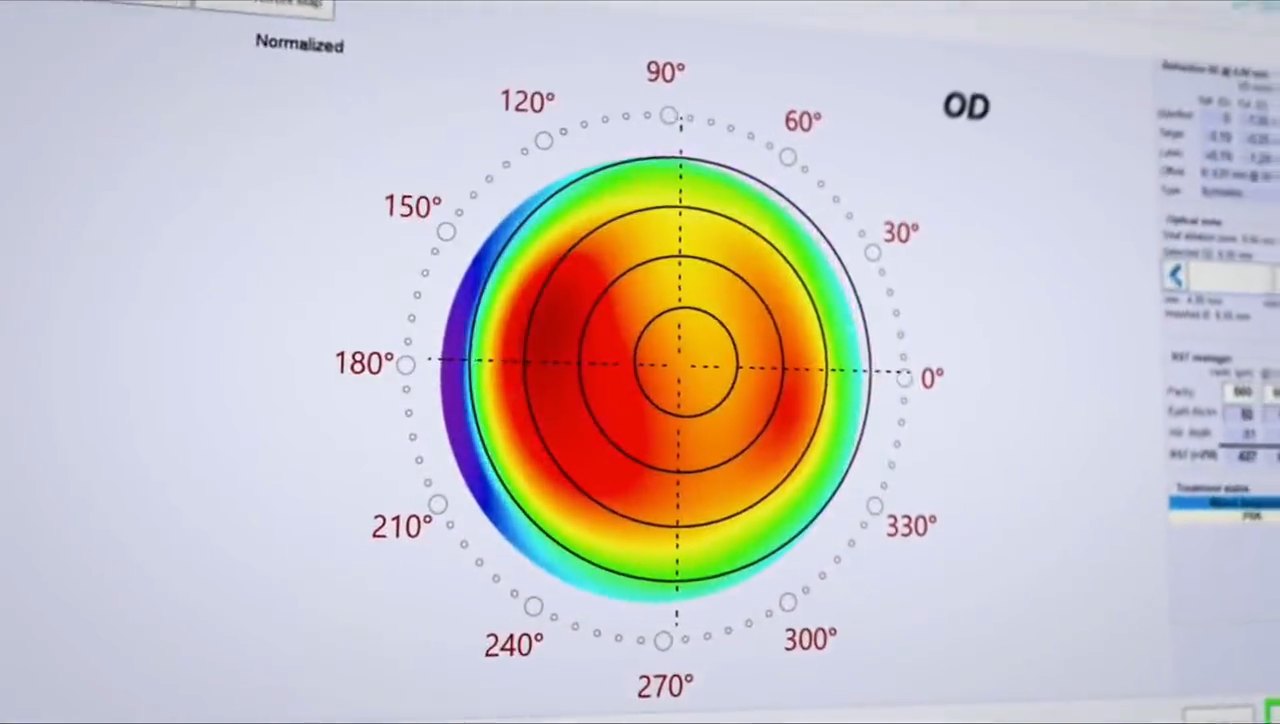Select the large ring marker below 90°
1280x724 pixels.
(669, 115)
